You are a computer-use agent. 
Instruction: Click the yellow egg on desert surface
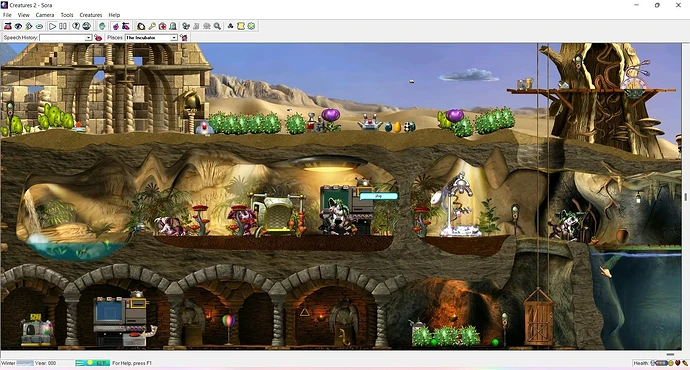click(x=397, y=127)
